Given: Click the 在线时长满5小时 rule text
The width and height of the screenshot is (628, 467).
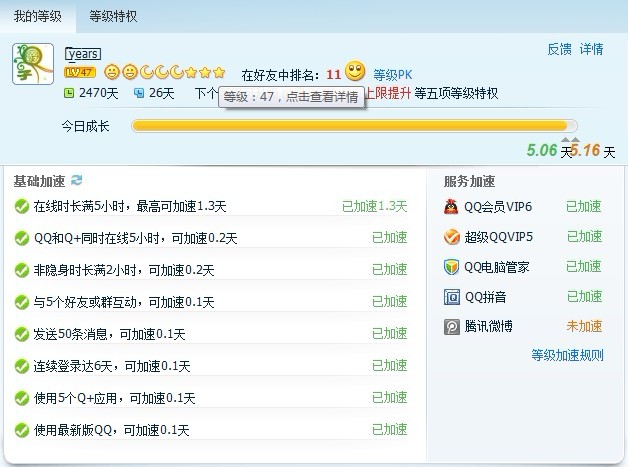Looking at the screenshot, I should click(130, 207).
